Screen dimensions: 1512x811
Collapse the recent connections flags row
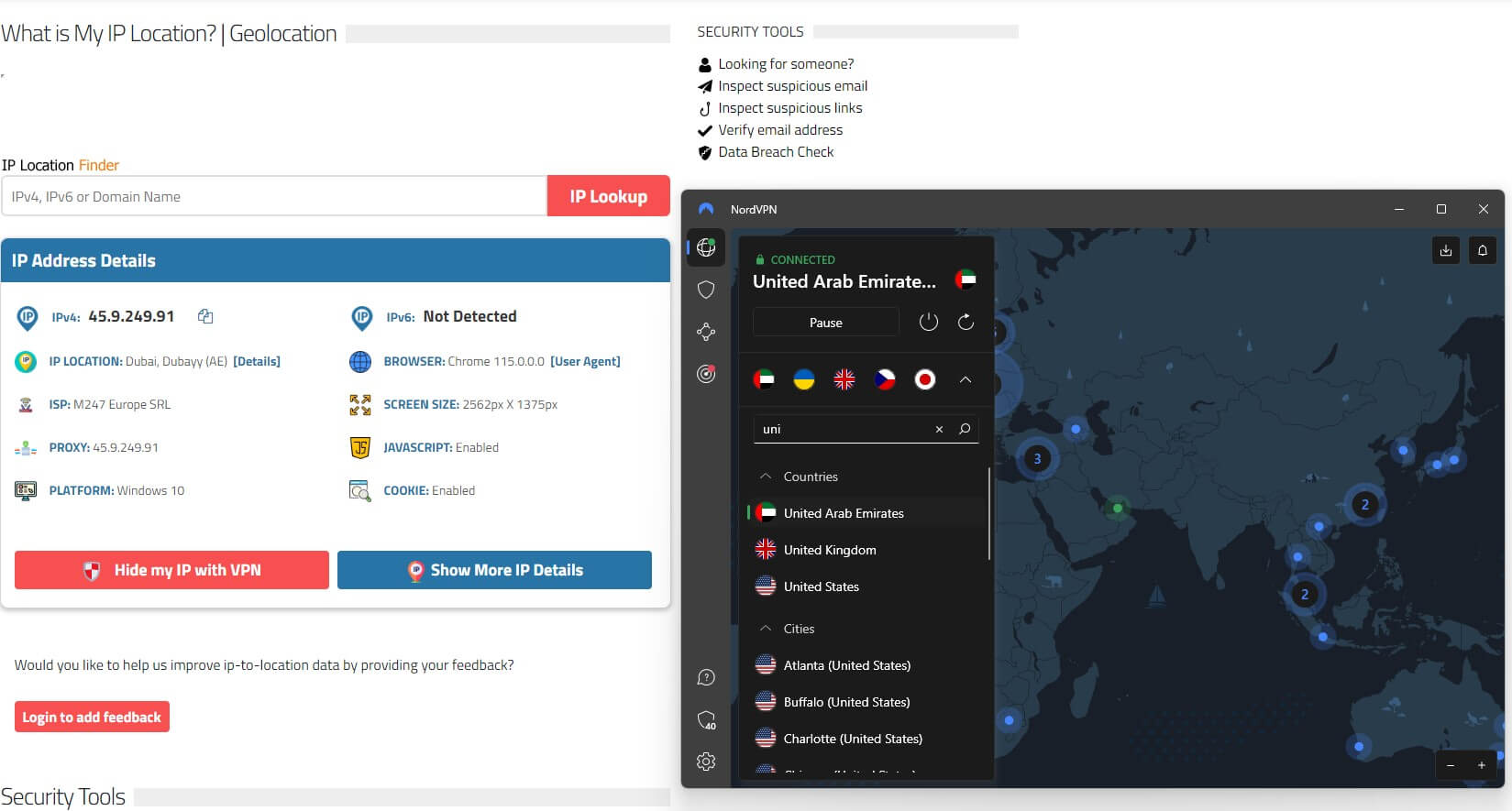tap(966, 379)
